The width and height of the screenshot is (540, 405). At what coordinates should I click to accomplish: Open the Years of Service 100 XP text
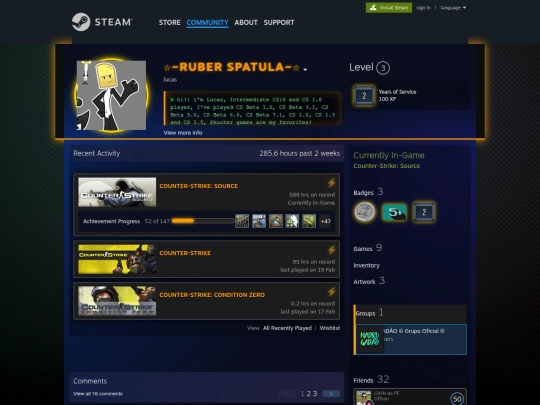coord(397,95)
